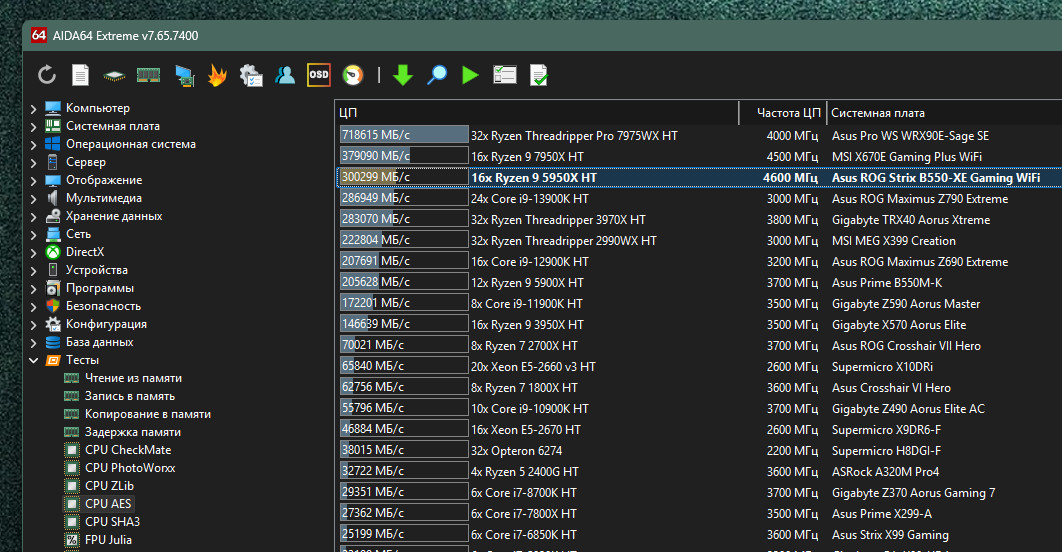Select the highlighted 16x Ryzen 9 5950X HT row
The width and height of the screenshot is (1062, 552).
click(699, 177)
